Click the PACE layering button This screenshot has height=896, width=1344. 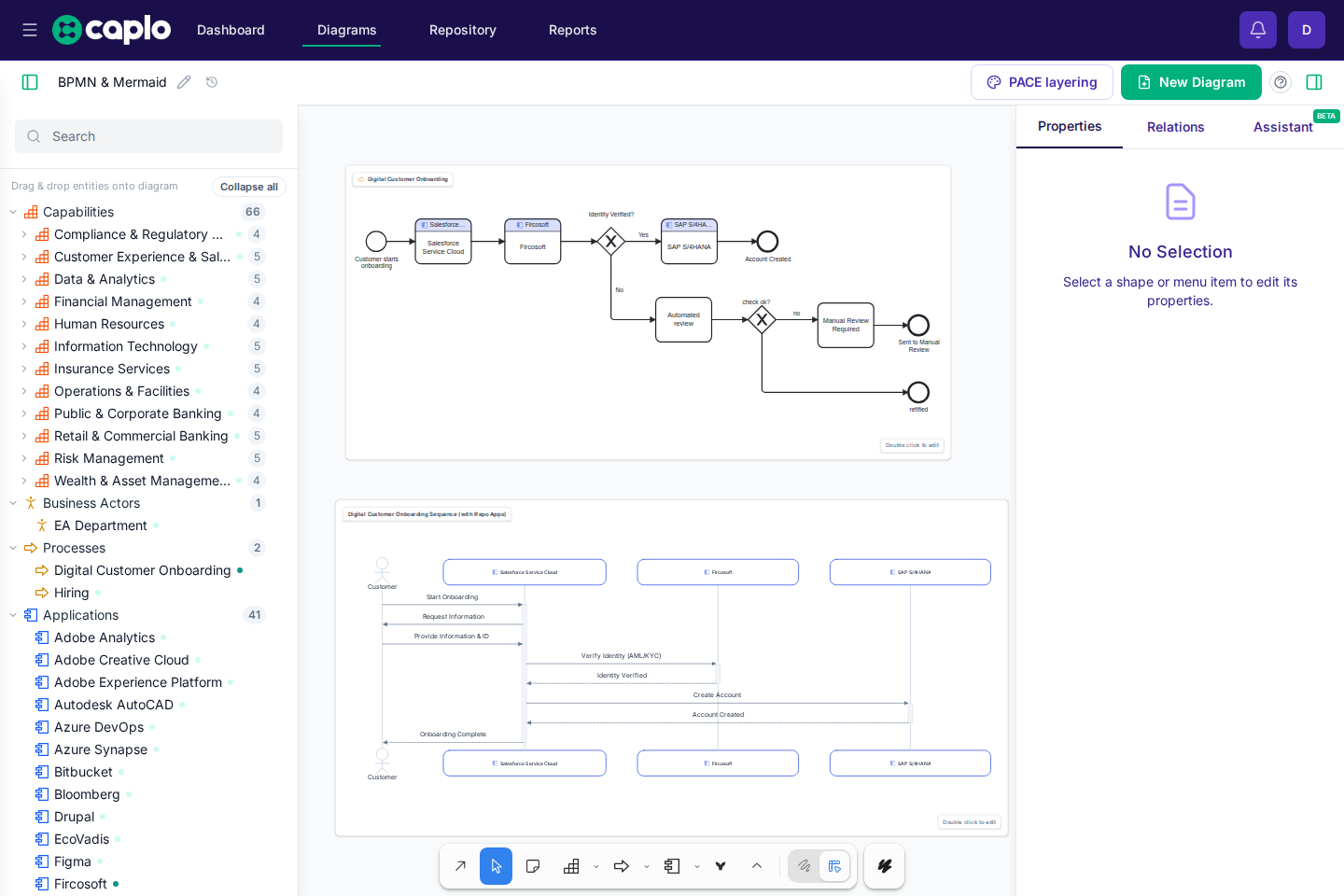[x=1042, y=82]
